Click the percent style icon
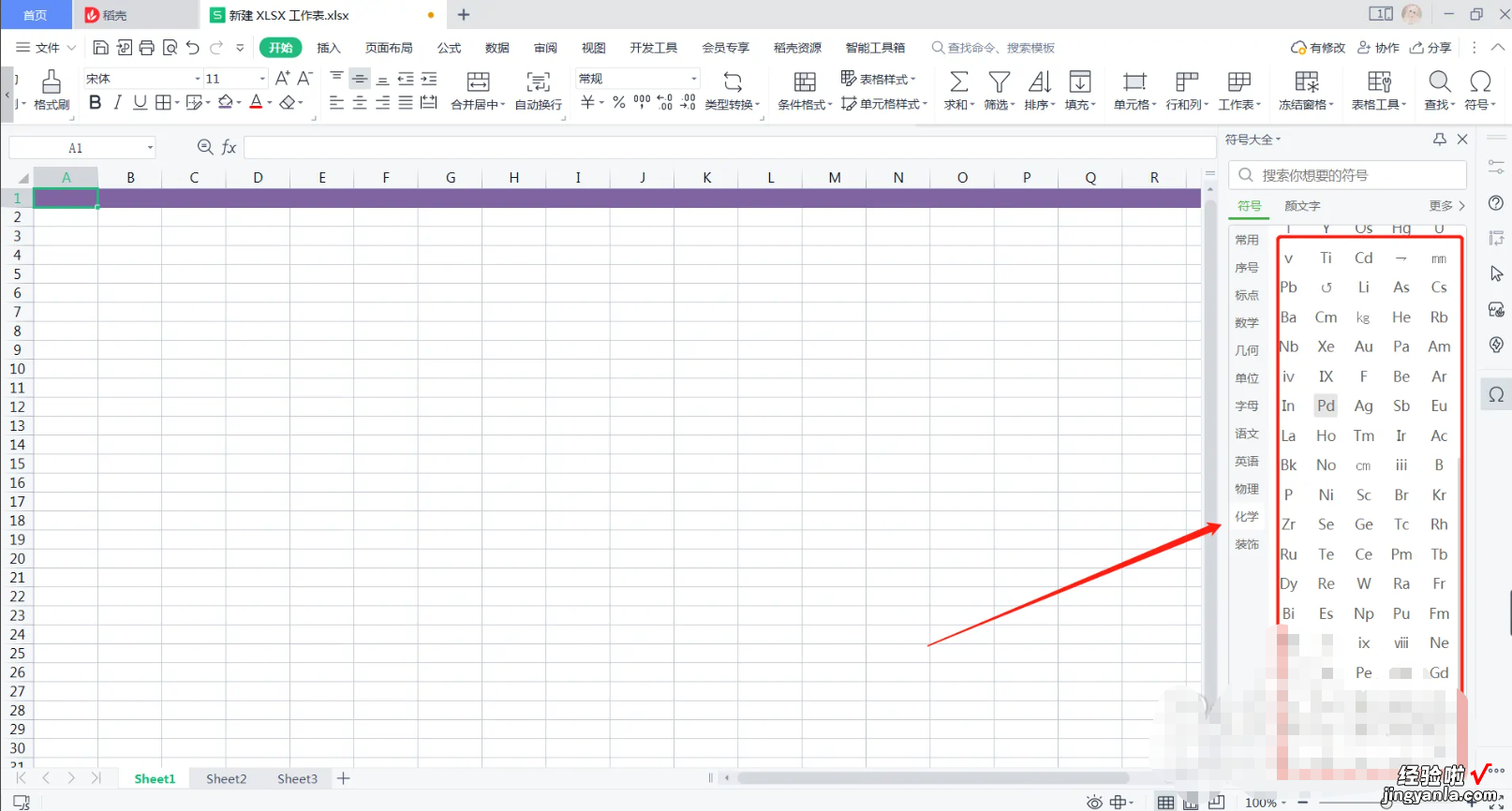The width and height of the screenshot is (1512, 811). point(619,102)
